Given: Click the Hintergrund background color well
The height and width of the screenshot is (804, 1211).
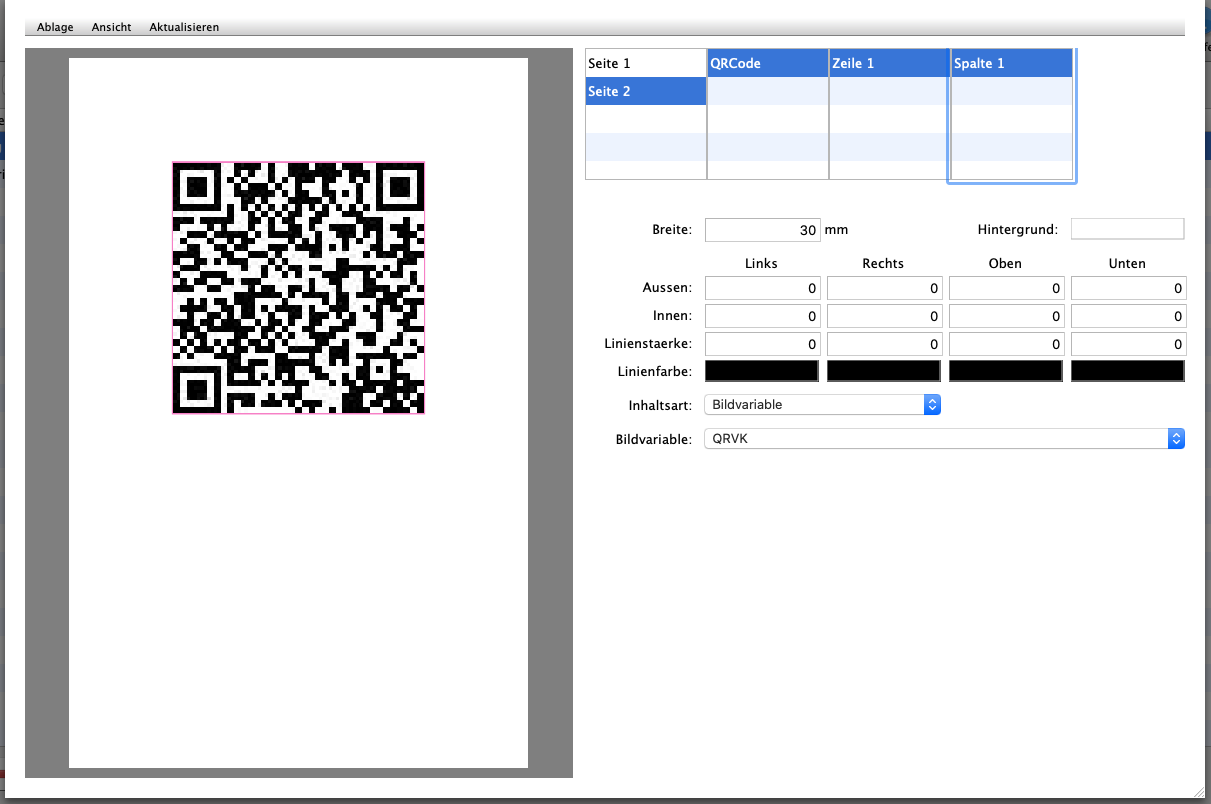Looking at the screenshot, I should [x=1127, y=229].
